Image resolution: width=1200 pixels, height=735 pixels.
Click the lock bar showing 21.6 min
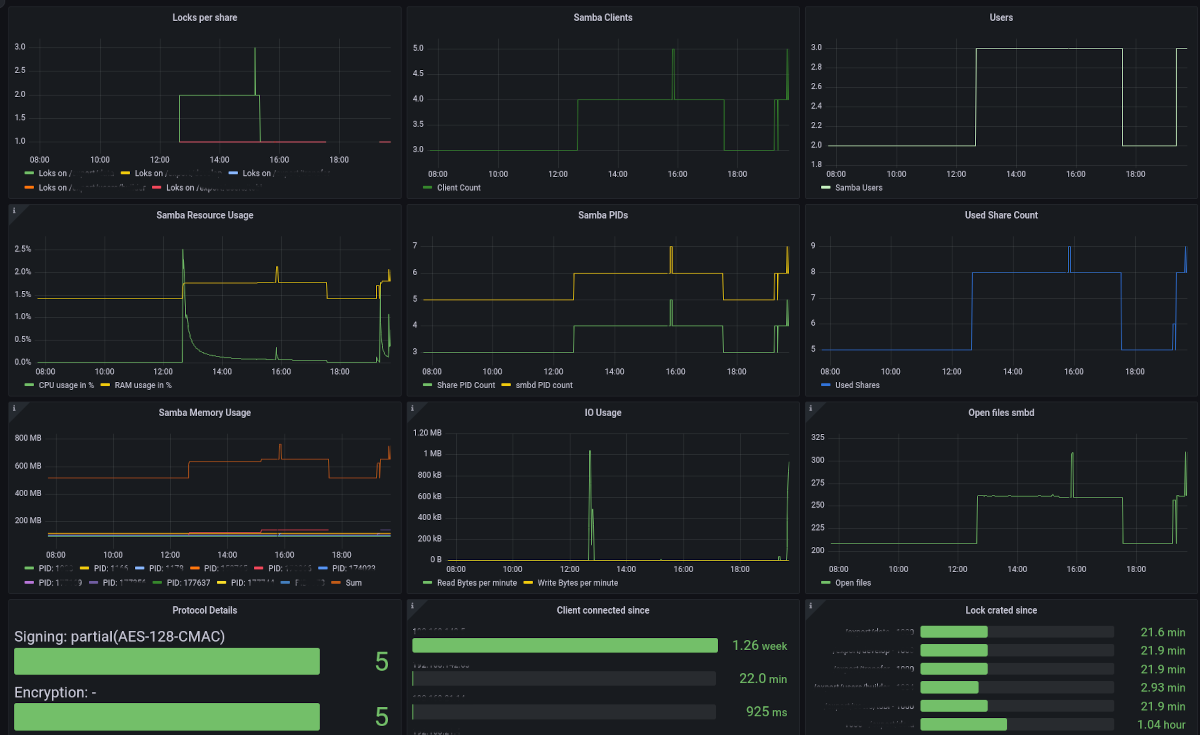click(x=1017, y=632)
